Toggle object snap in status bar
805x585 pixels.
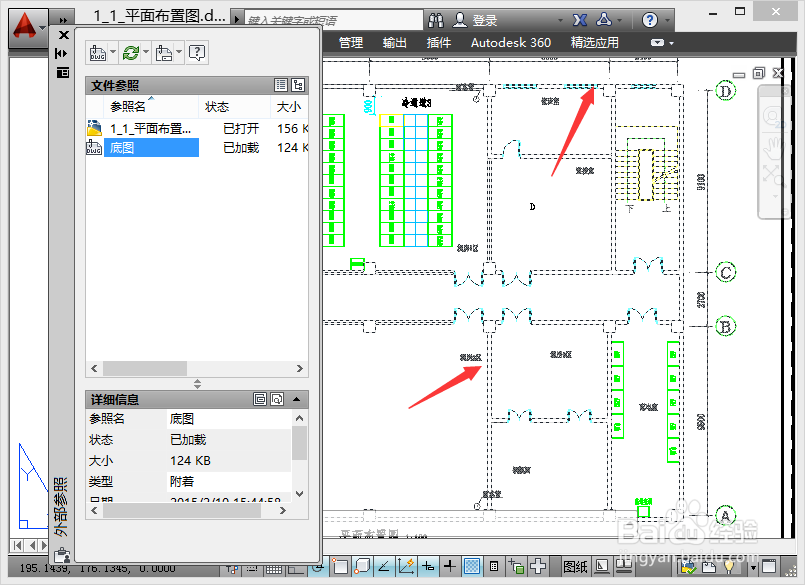point(339,566)
